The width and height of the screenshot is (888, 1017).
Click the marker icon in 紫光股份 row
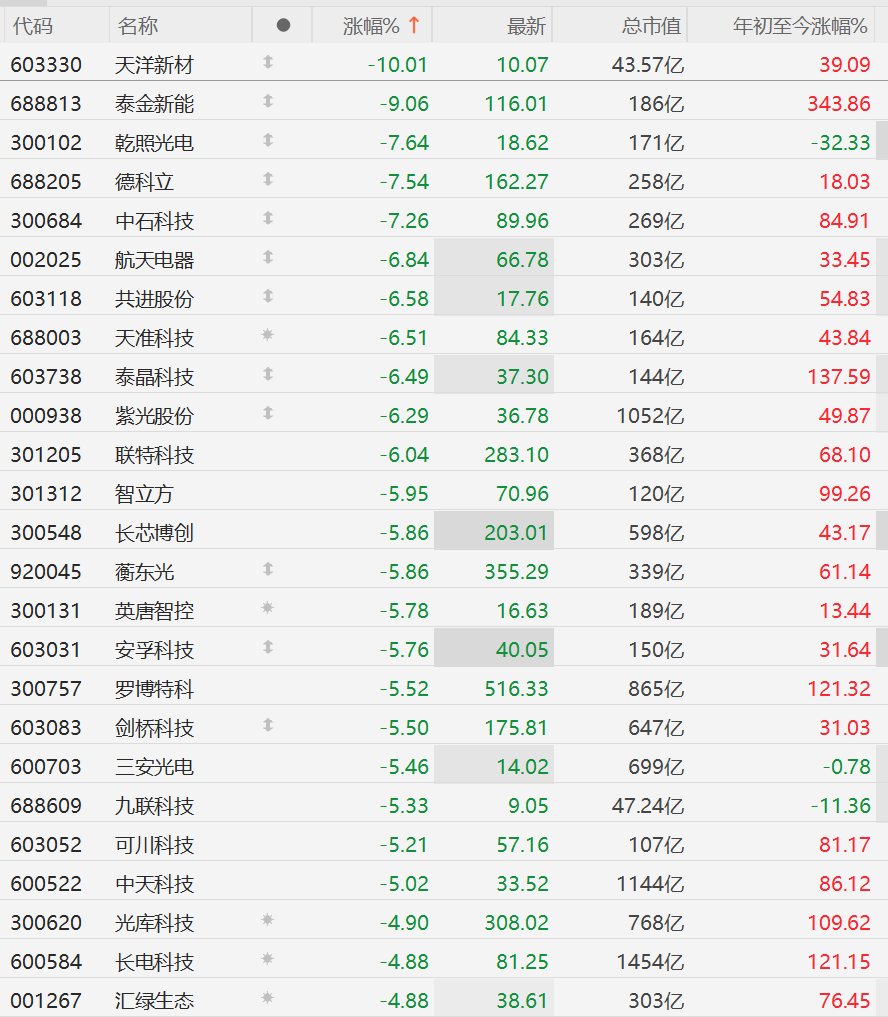[268, 413]
